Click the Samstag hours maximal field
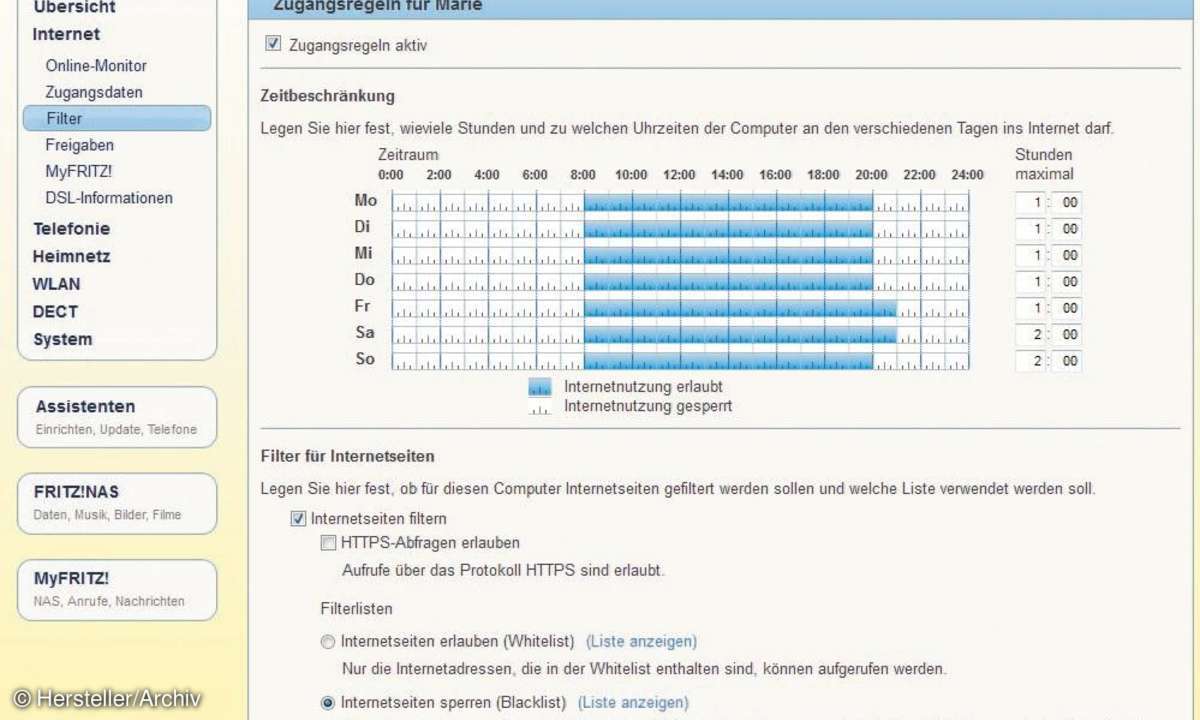Screen dimensions: 1200x720 tap(1030, 335)
